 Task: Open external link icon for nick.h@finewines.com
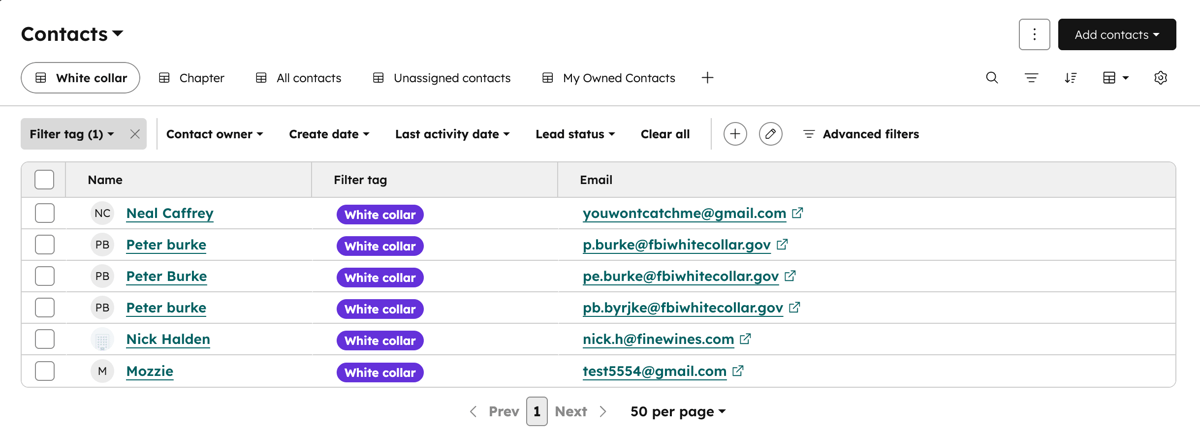(x=745, y=339)
